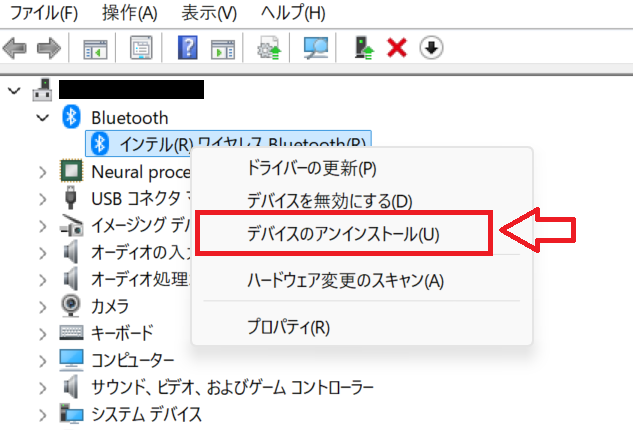Select the インテル(R) ワイヤレス Bluetooth device row
Screen dimensions: 633x430
[228, 143]
